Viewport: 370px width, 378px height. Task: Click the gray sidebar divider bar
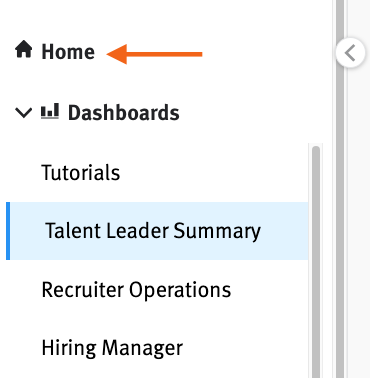(340, 189)
